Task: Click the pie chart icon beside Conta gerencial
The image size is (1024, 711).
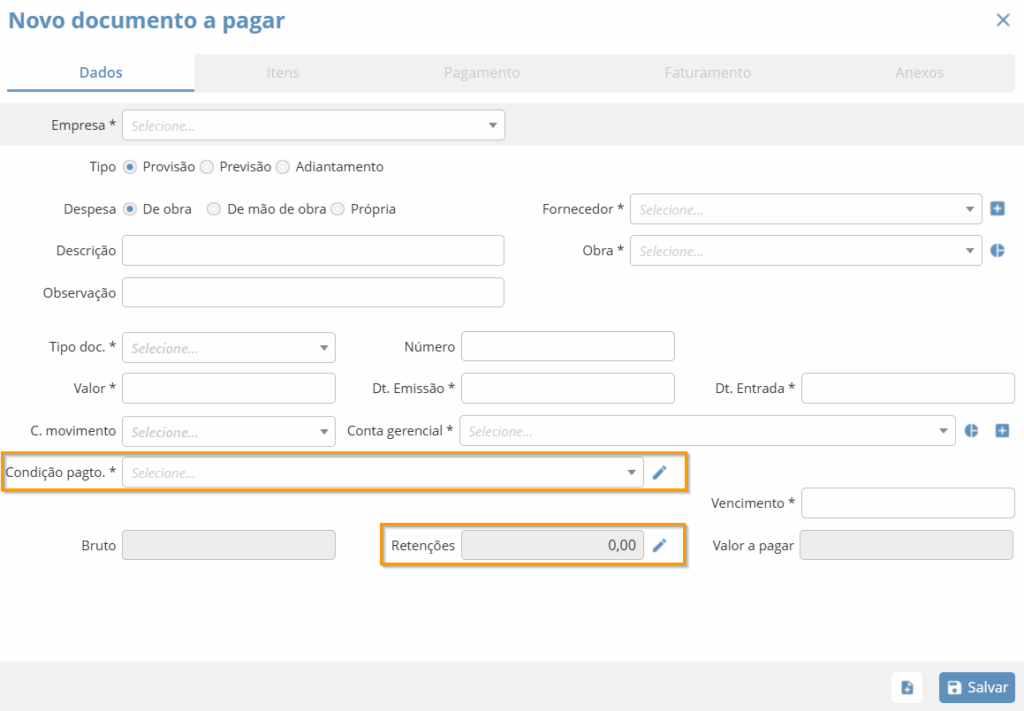Action: click(971, 431)
